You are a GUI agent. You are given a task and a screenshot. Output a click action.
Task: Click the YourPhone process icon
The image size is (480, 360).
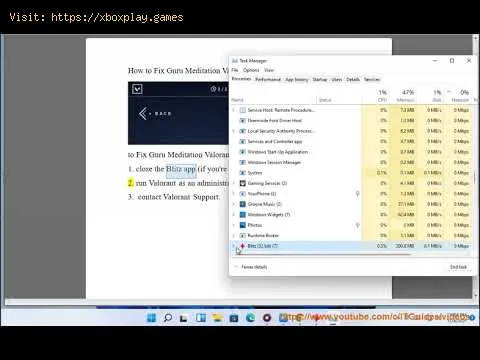pyautogui.click(x=243, y=194)
